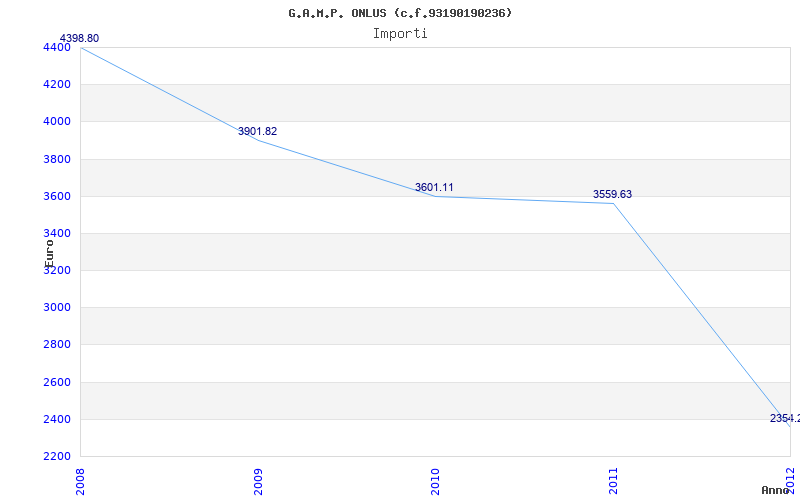The width and height of the screenshot is (800, 500).
Task: Click the 2012 x-axis year label
Action: point(791,479)
